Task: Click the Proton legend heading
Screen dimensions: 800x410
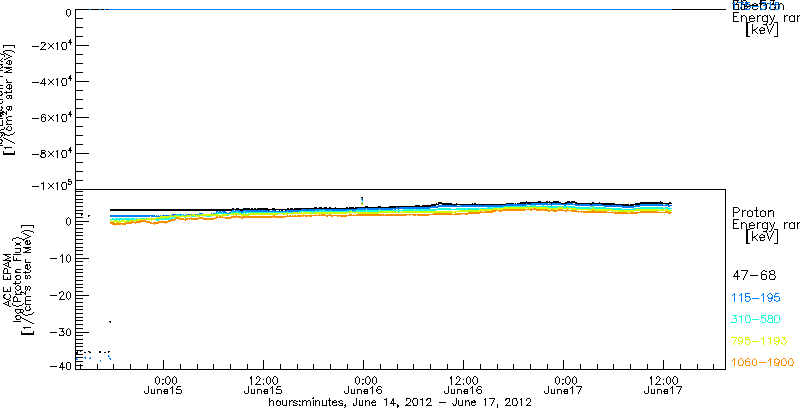Action: [x=754, y=212]
